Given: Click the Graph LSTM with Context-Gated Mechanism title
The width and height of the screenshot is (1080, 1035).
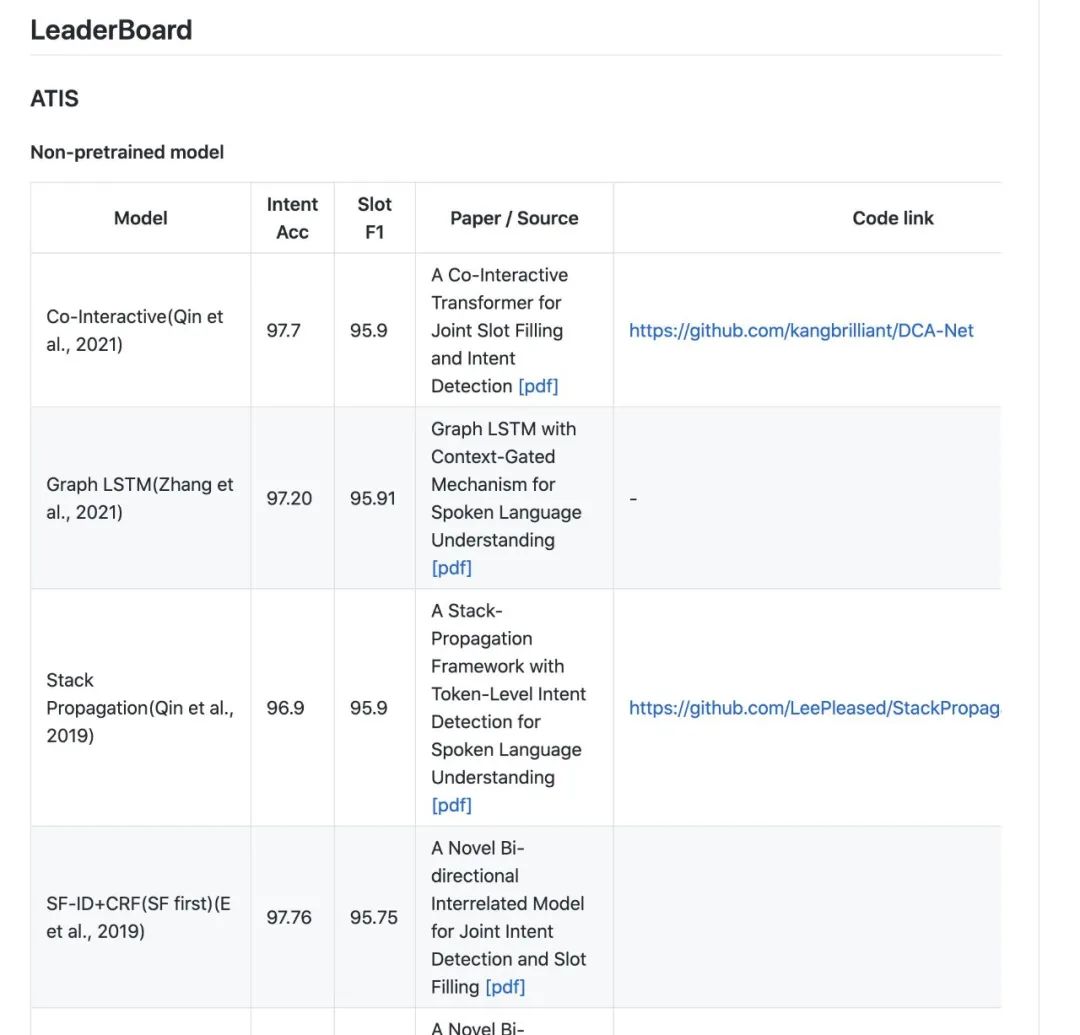Looking at the screenshot, I should 506,485.
